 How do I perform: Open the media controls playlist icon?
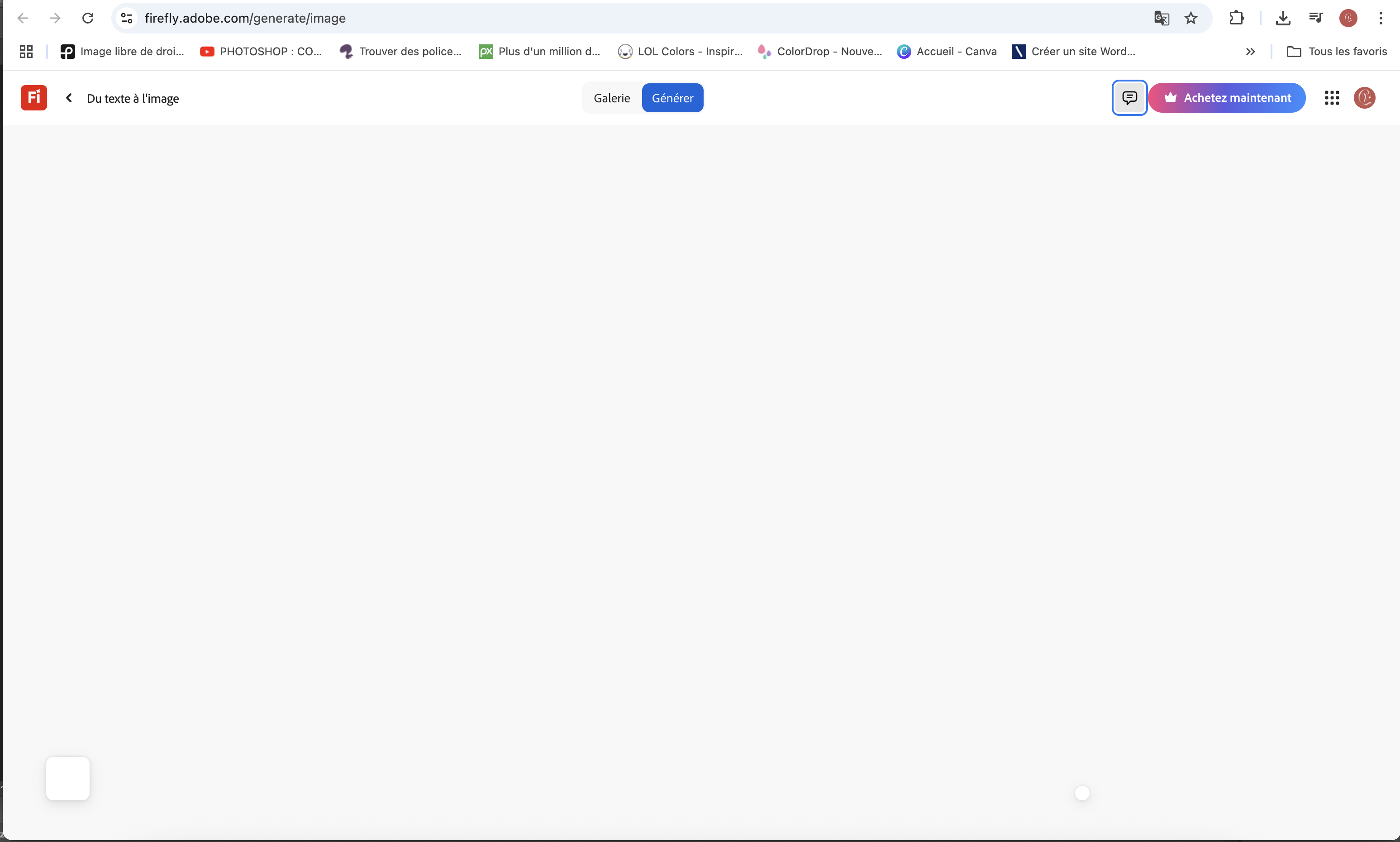[x=1315, y=18]
